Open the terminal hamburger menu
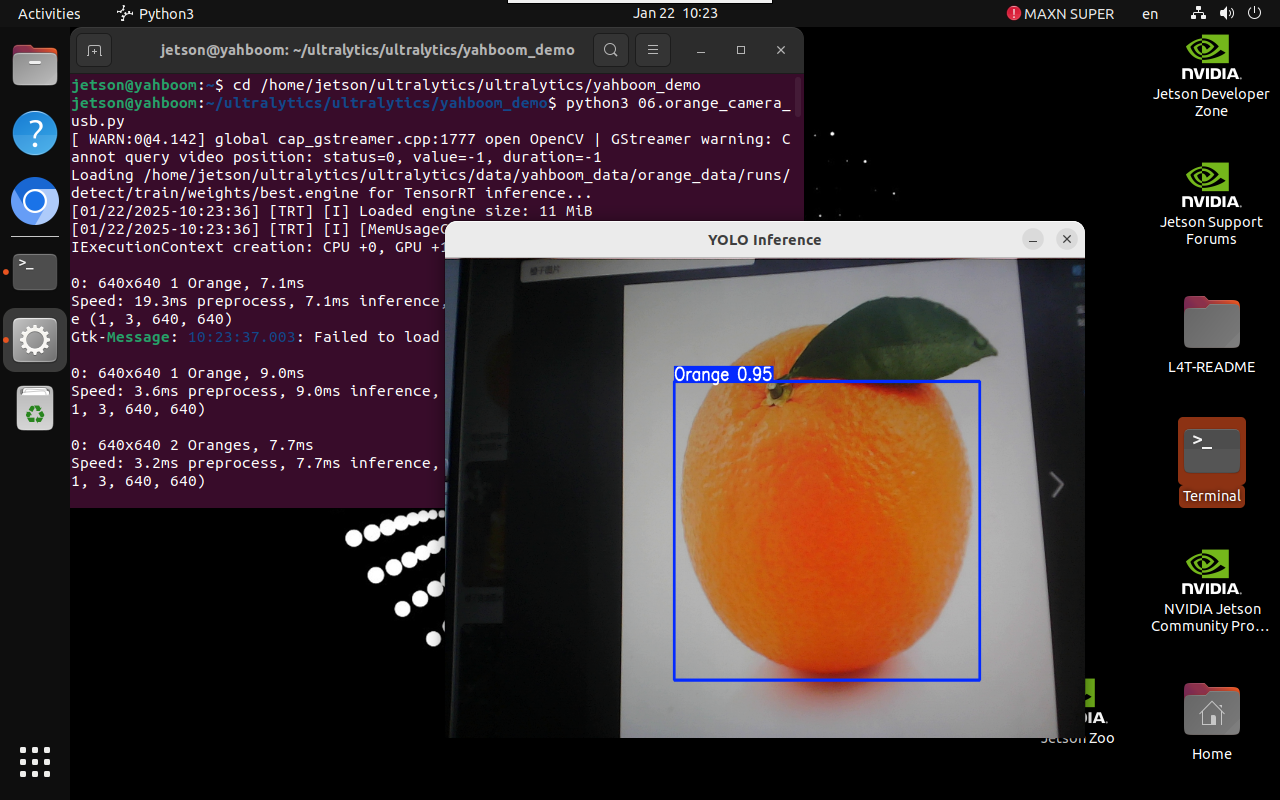 coord(652,50)
